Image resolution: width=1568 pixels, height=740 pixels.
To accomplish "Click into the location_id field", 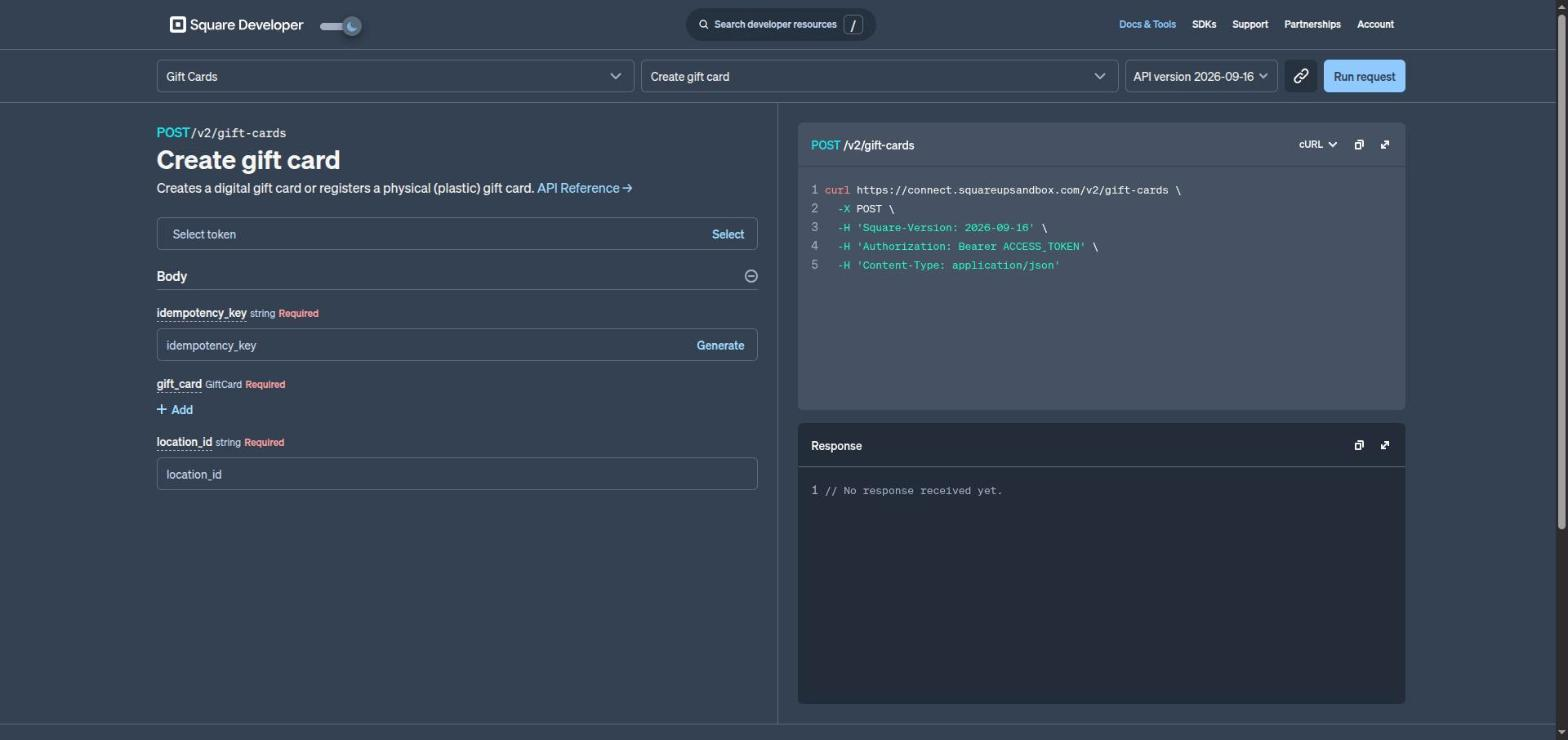I will (x=457, y=474).
